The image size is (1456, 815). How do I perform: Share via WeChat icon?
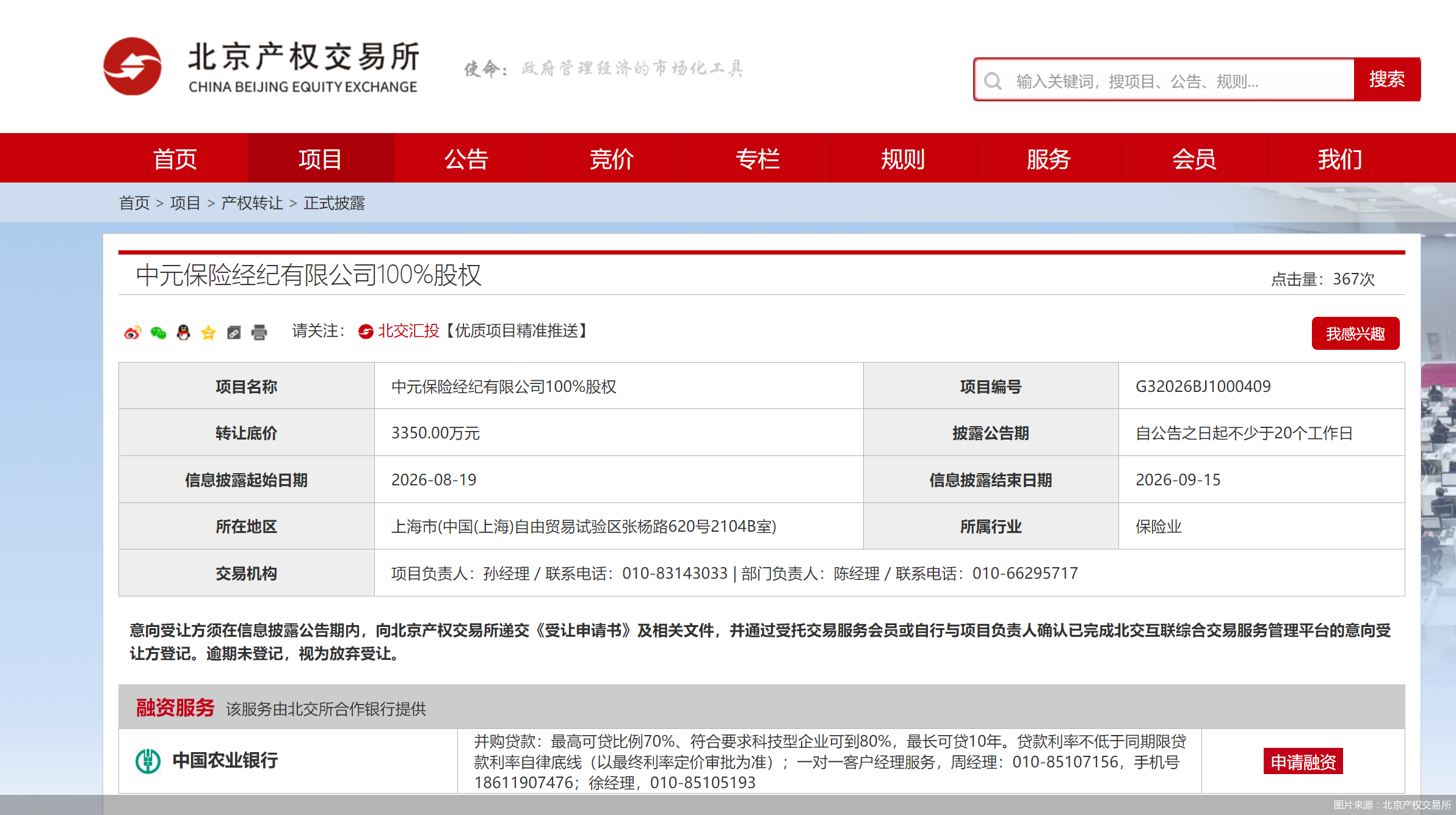[x=158, y=332]
